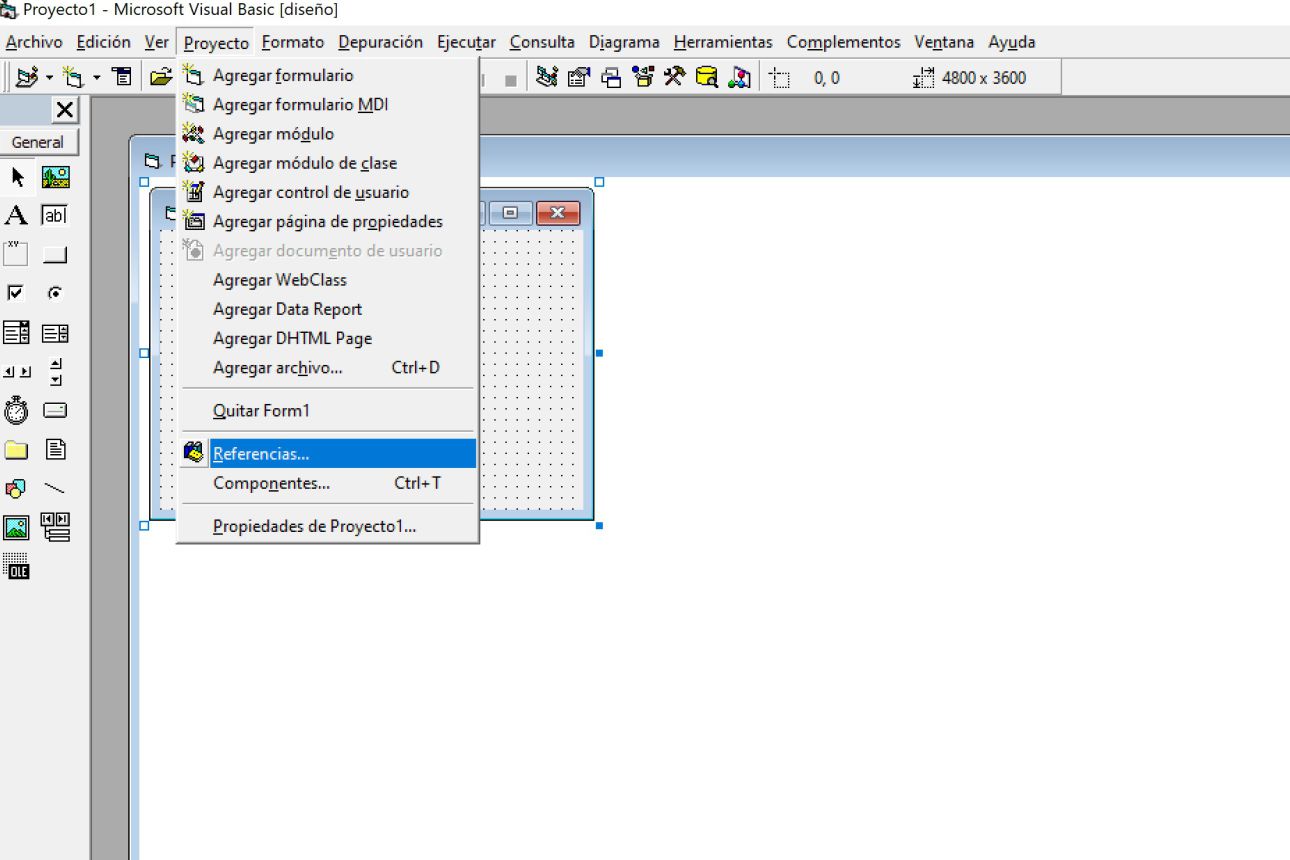
Task: Choose Agregar formulario from Proyecto menu
Action: click(x=327, y=75)
